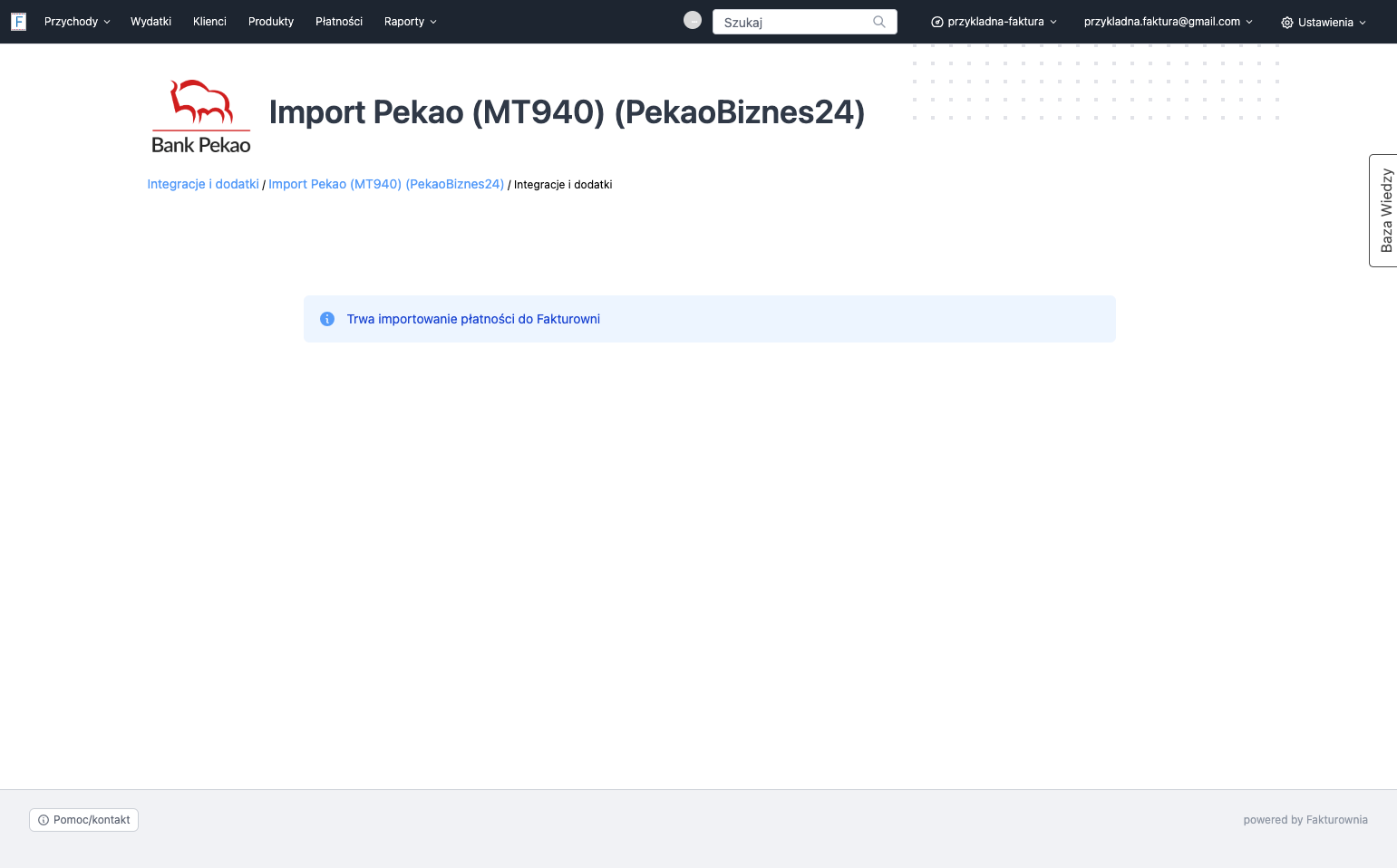Open the Baza Wiedzy side tab
This screenshot has width=1397, height=868.
1384,210
